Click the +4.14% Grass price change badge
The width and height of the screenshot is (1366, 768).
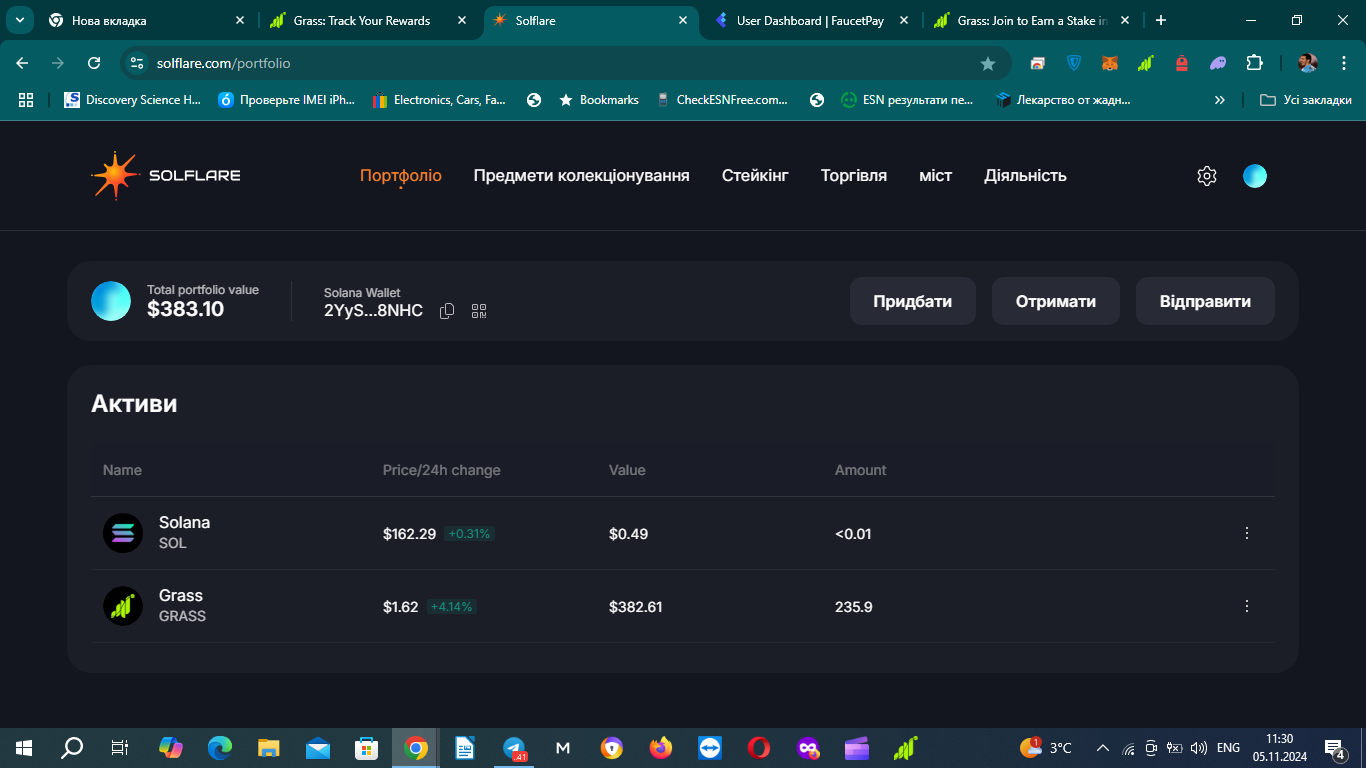click(x=452, y=607)
